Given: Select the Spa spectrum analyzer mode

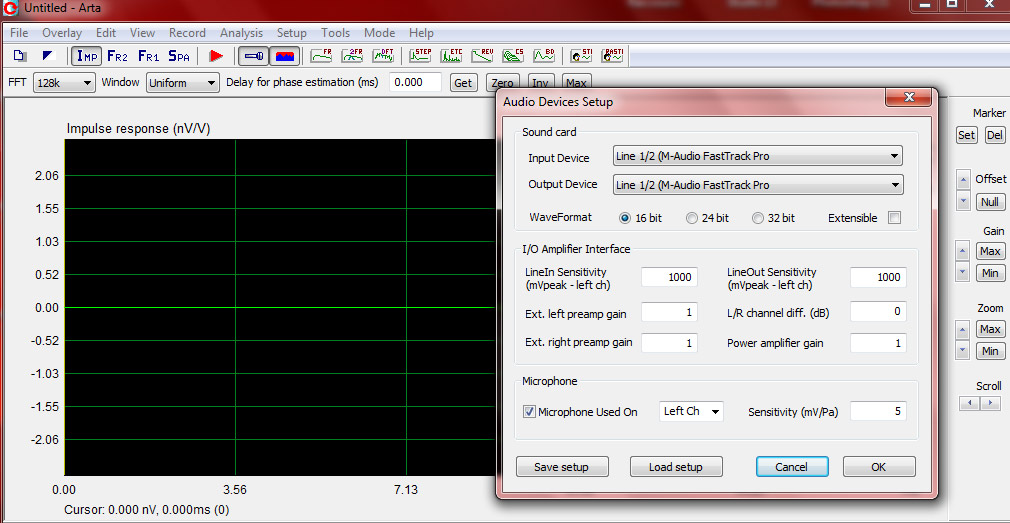Looking at the screenshot, I should tap(179, 56).
